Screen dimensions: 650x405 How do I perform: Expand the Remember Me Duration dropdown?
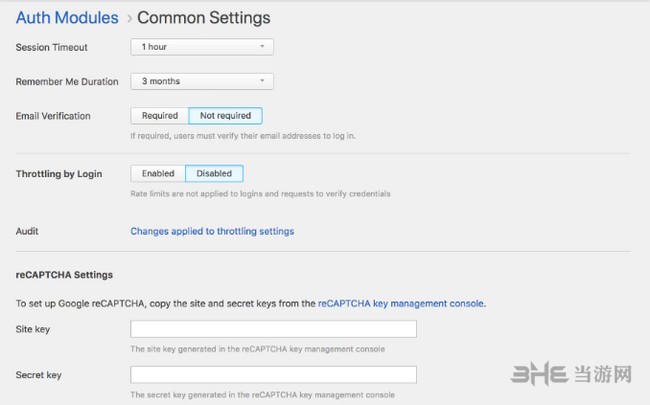(202, 81)
